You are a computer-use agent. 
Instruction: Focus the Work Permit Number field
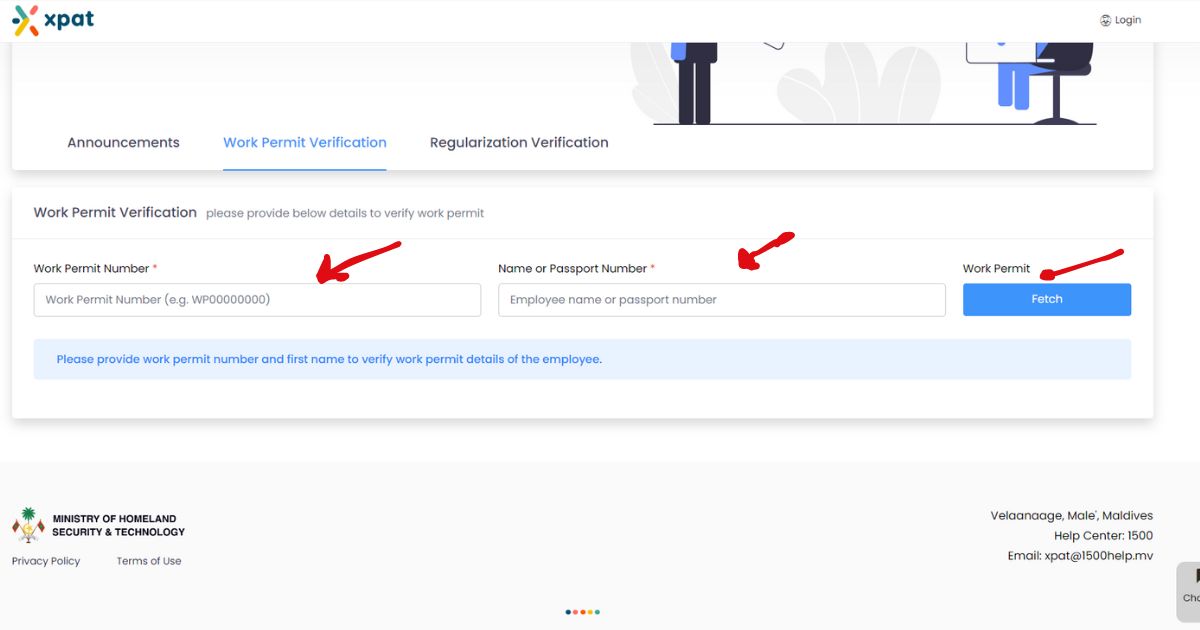[x=257, y=300]
